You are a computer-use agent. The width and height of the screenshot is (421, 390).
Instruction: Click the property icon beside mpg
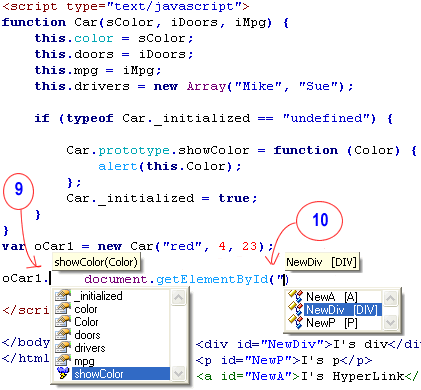(63, 361)
